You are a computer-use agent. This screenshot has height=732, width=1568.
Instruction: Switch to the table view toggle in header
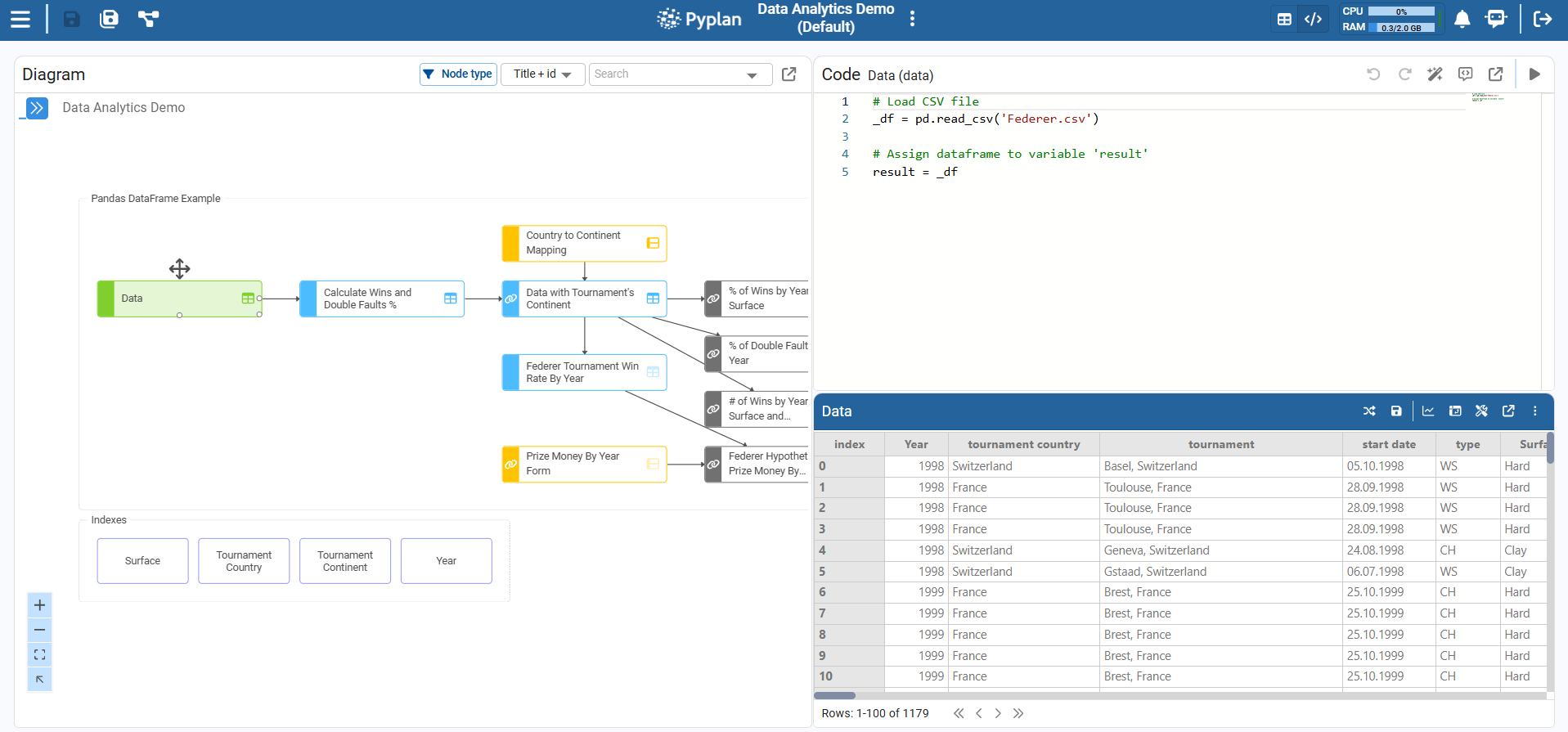[x=1284, y=19]
